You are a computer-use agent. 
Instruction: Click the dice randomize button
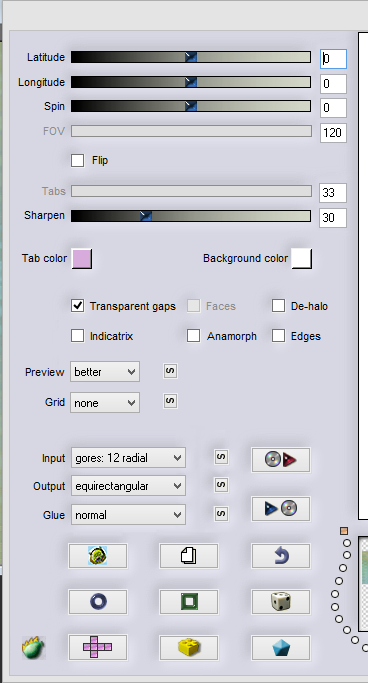[x=281, y=602]
